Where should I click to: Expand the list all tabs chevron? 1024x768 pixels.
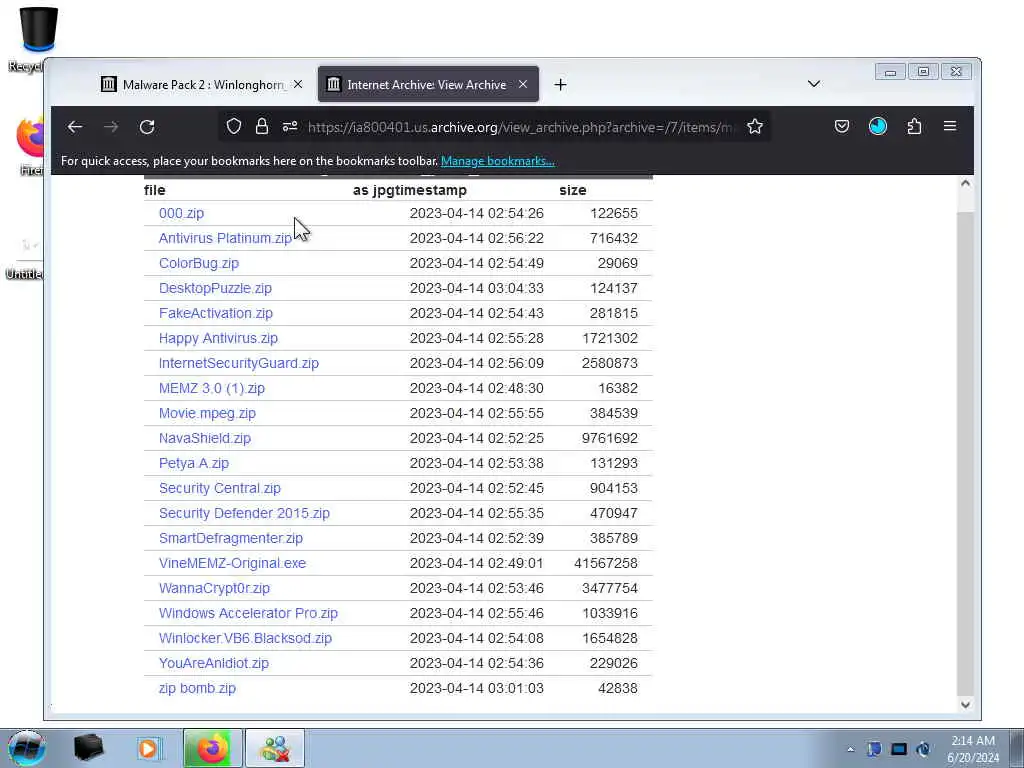(x=814, y=84)
